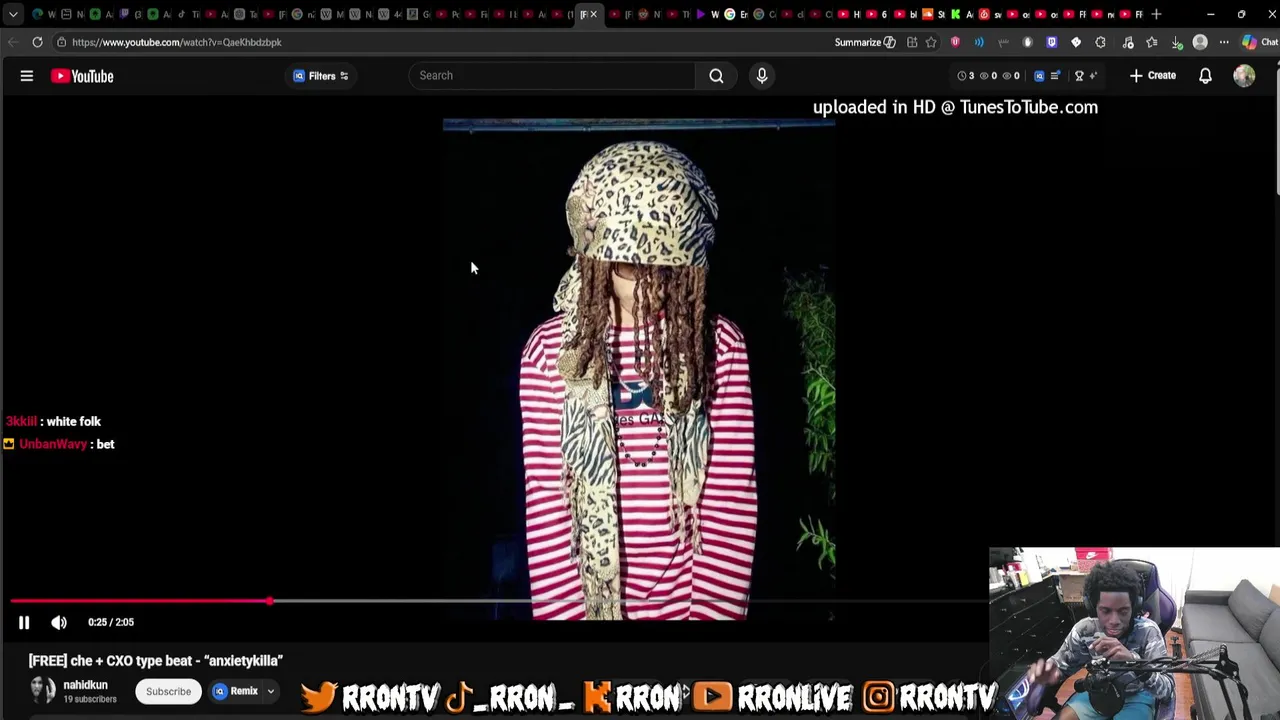
Task: Open the vidIQ list icon with blue dot
Action: pyautogui.click(x=1056, y=76)
